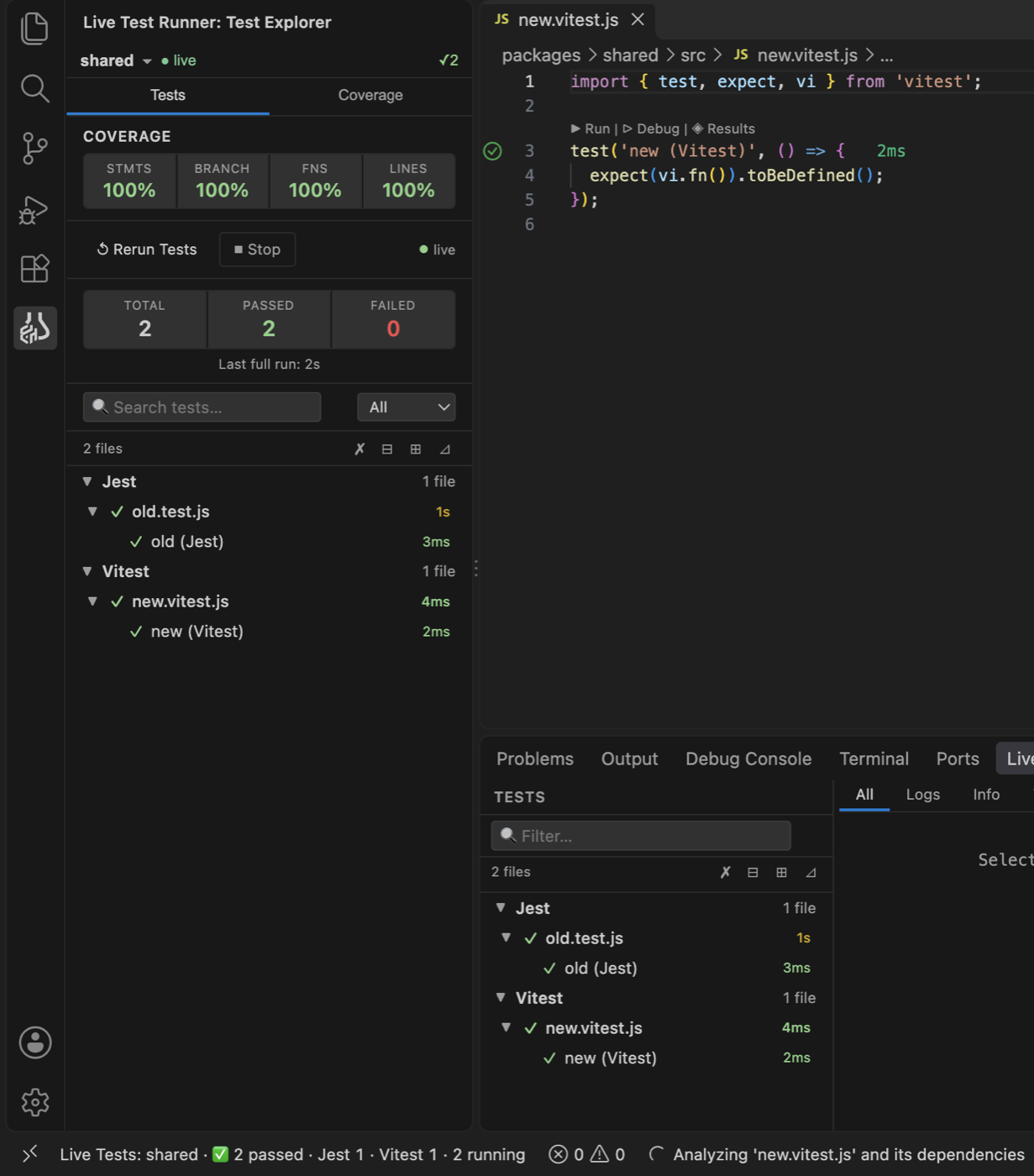Open the Live Test Runner beaker icon

click(34, 328)
